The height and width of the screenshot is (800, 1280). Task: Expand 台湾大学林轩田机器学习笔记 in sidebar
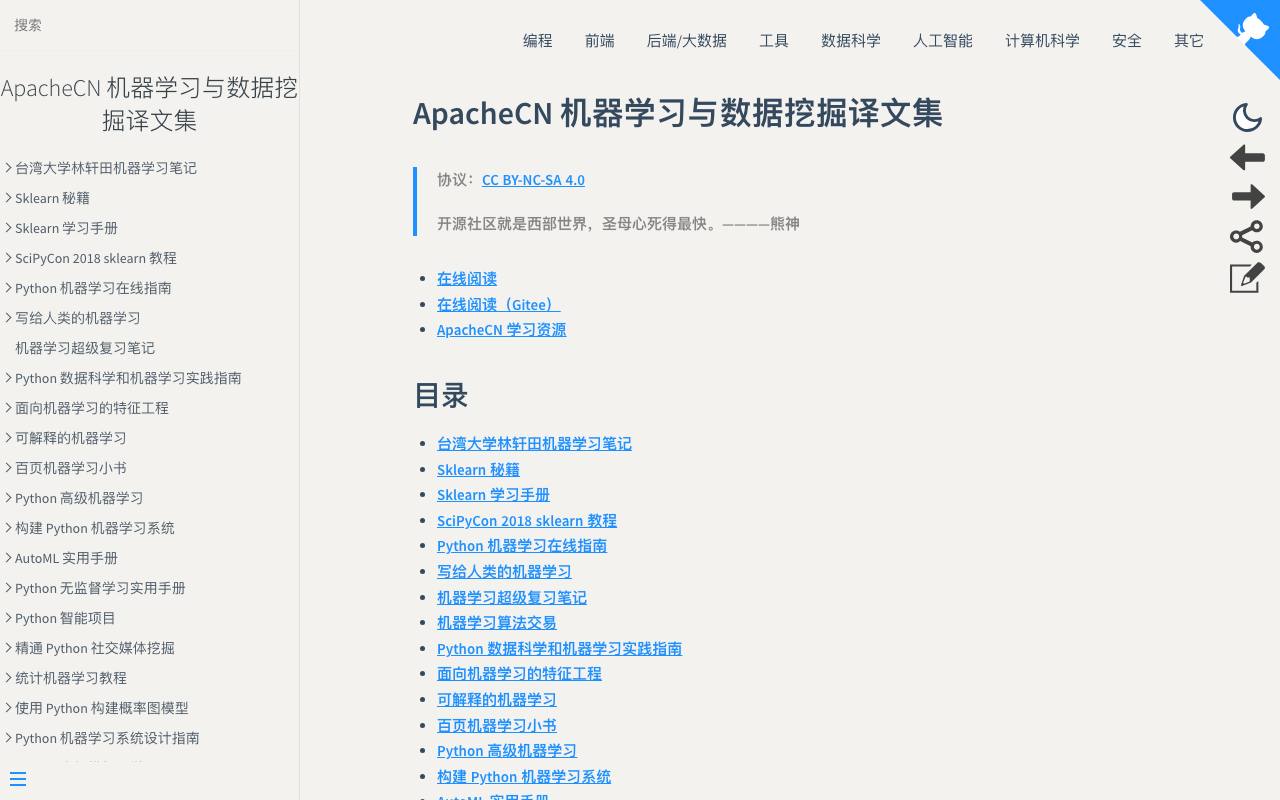(8, 168)
